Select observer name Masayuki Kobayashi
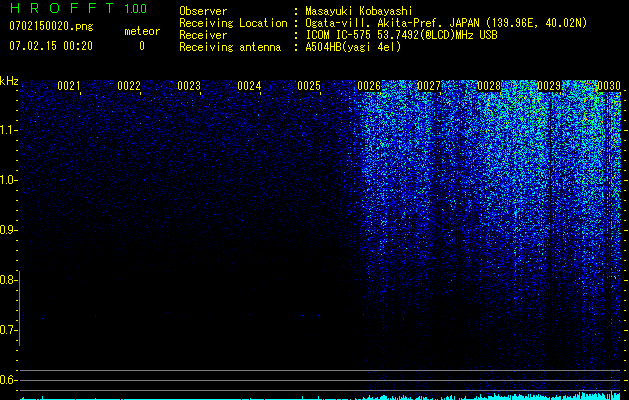 click(359, 11)
